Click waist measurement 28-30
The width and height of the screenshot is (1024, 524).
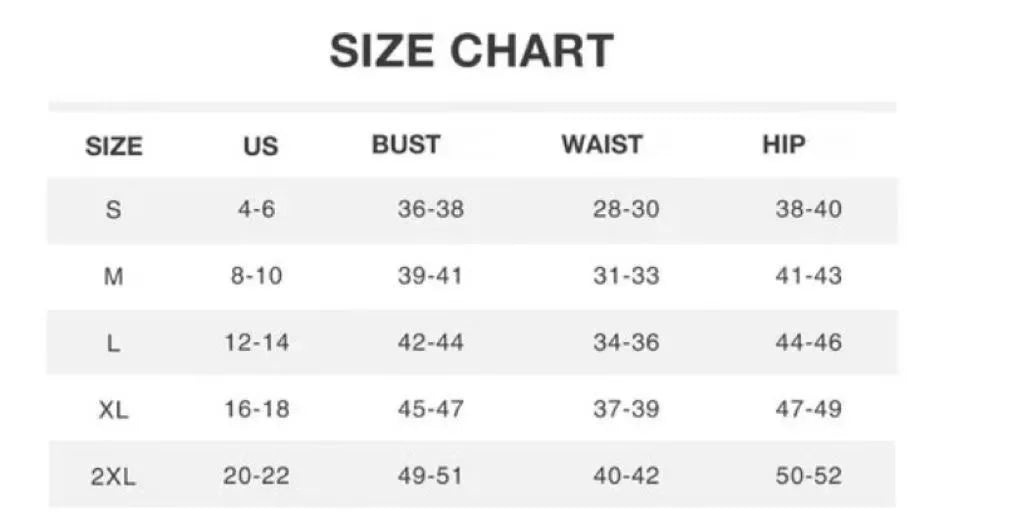[x=626, y=210]
